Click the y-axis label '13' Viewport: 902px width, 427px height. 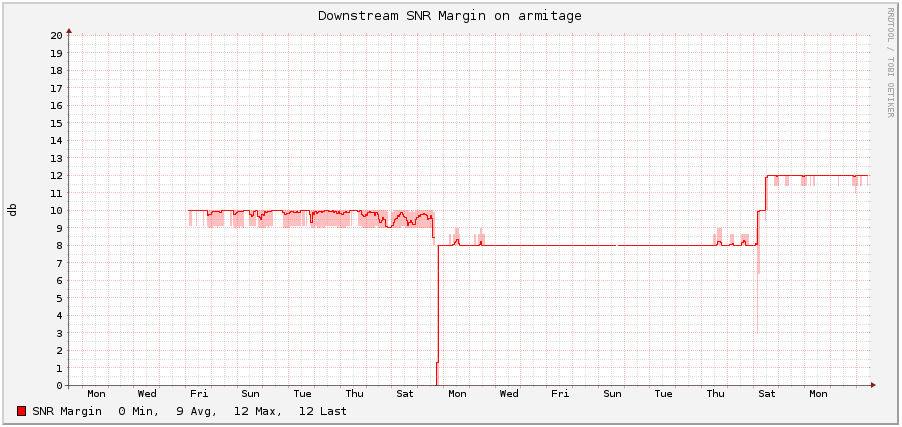click(x=56, y=158)
